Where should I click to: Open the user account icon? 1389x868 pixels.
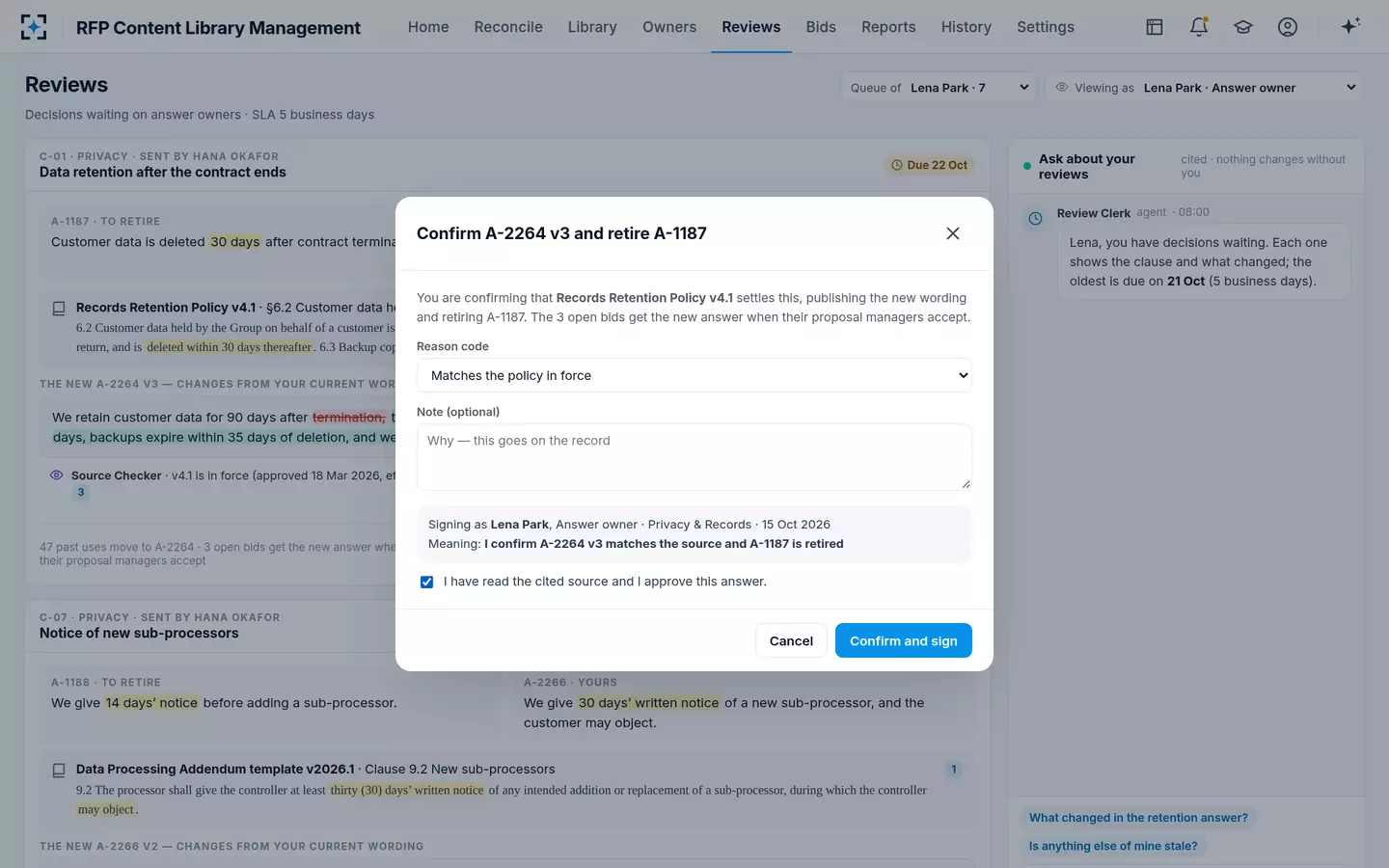[x=1288, y=27]
